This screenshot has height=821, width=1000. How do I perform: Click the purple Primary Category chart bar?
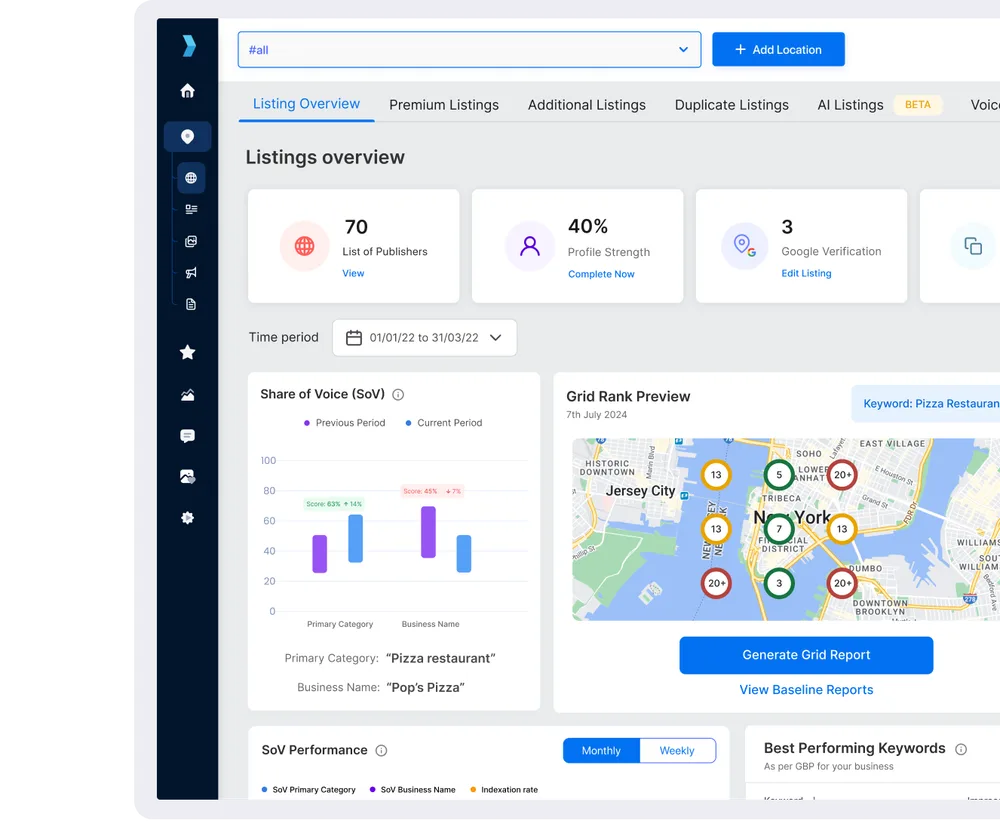coord(320,554)
